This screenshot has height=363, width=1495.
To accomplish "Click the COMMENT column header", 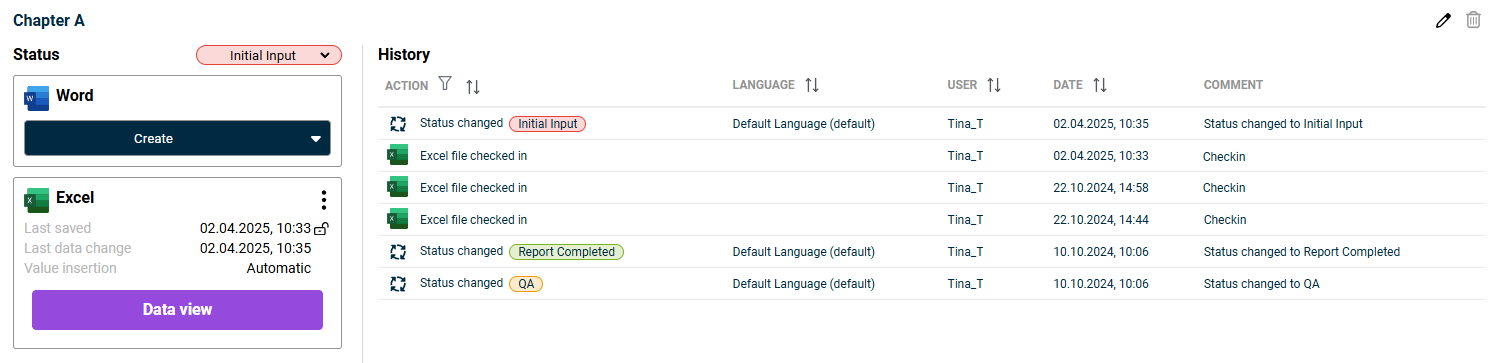I will click(x=1233, y=85).
